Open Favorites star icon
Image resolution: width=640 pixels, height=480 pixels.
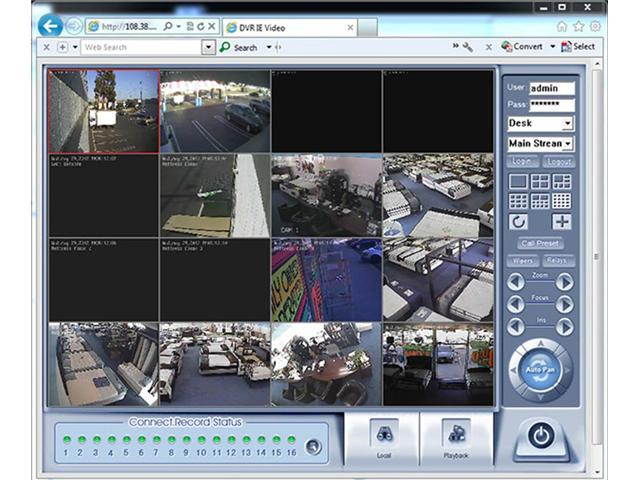[x=579, y=27]
